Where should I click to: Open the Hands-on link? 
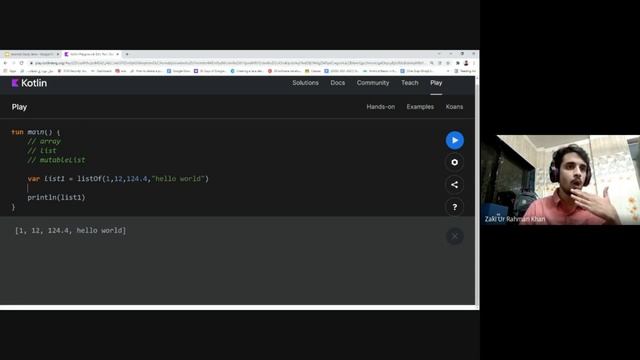click(380, 107)
